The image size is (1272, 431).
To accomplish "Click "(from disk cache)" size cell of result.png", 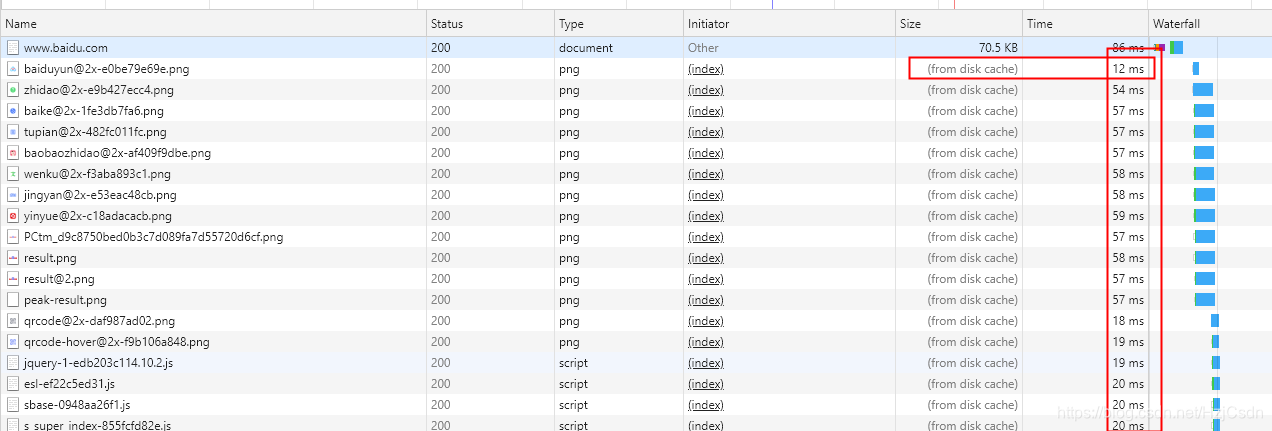I will tap(973, 258).
